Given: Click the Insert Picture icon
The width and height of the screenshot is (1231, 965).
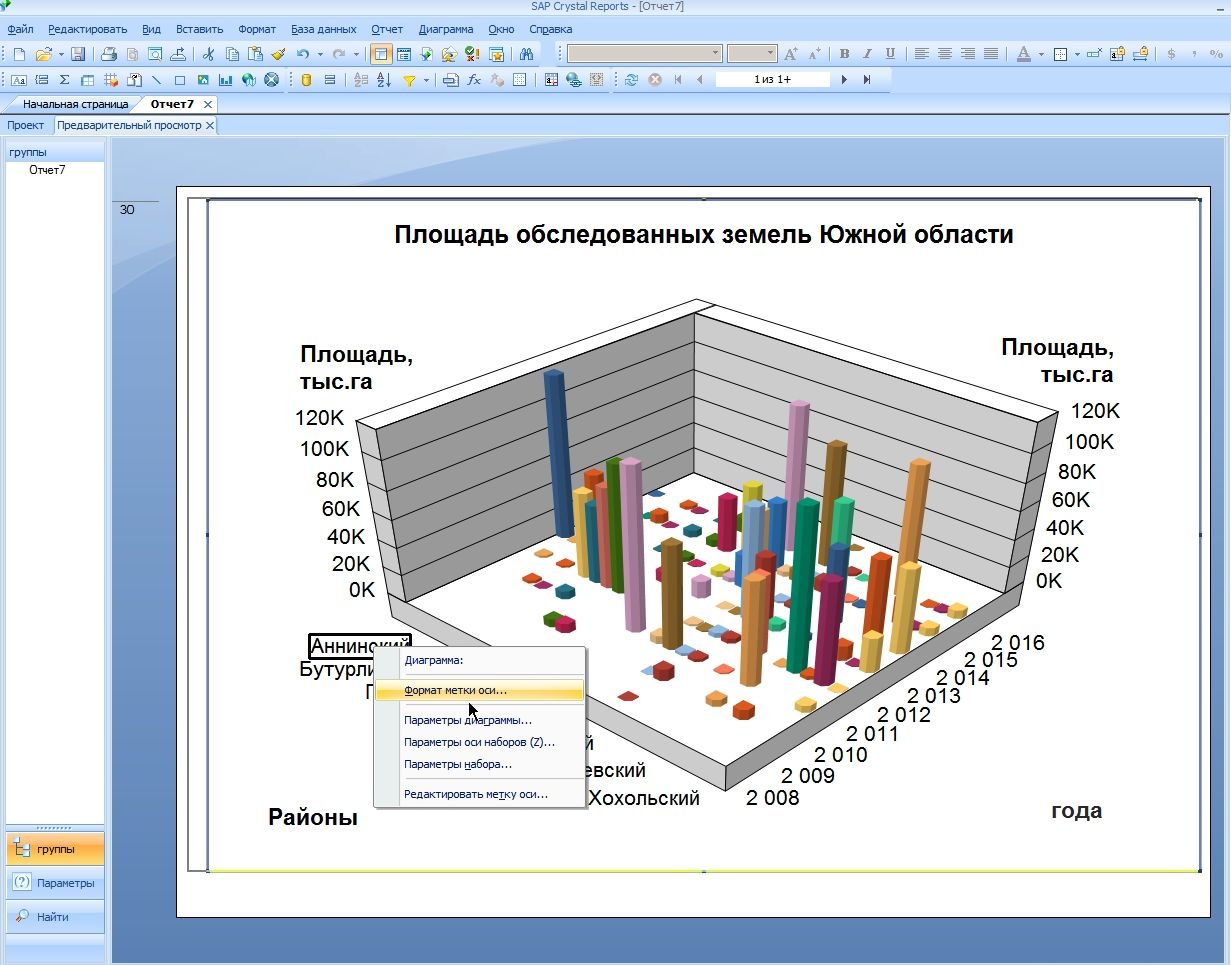Looking at the screenshot, I should click(x=203, y=80).
